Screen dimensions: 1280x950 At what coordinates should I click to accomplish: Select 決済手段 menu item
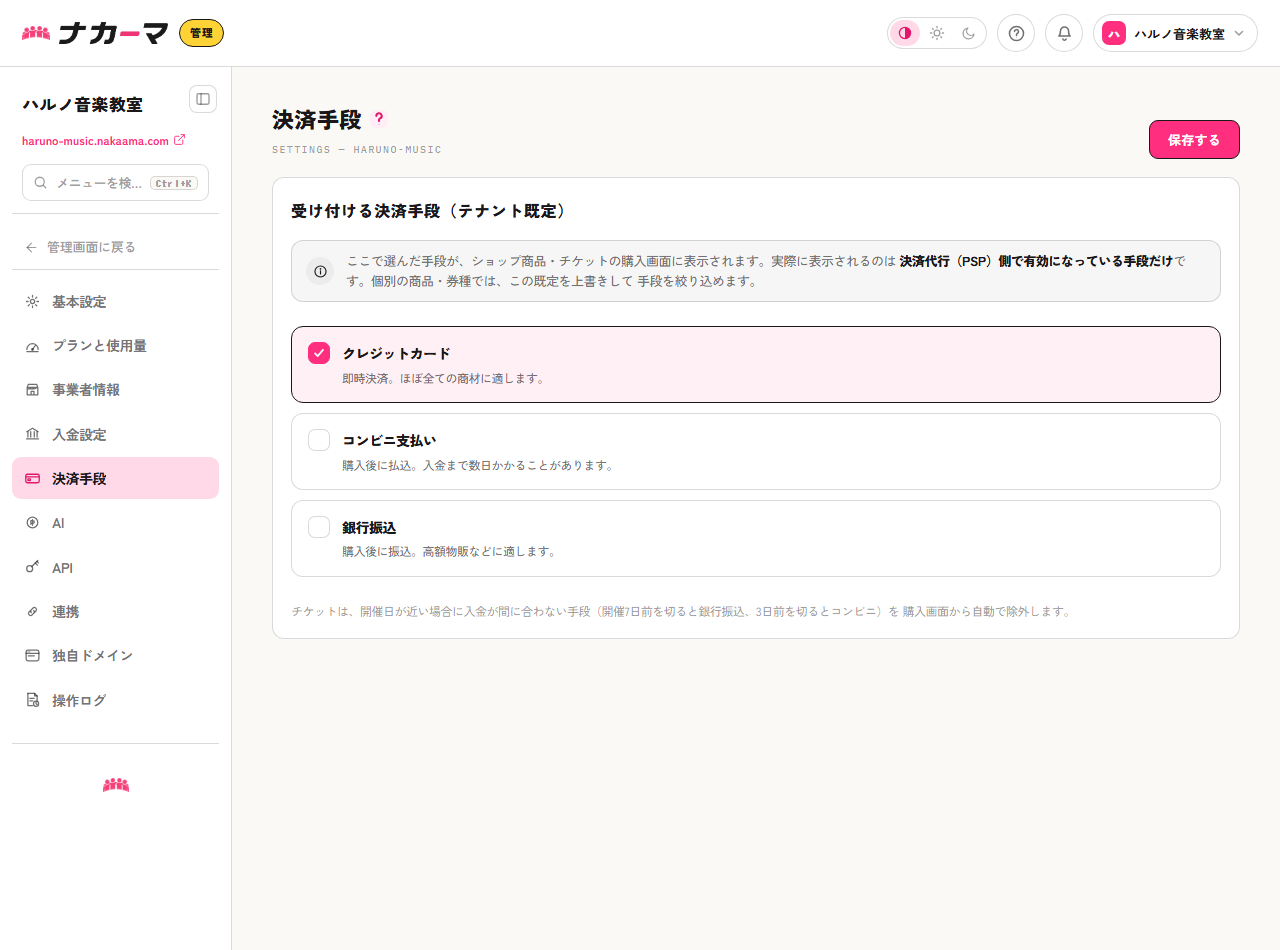click(115, 479)
